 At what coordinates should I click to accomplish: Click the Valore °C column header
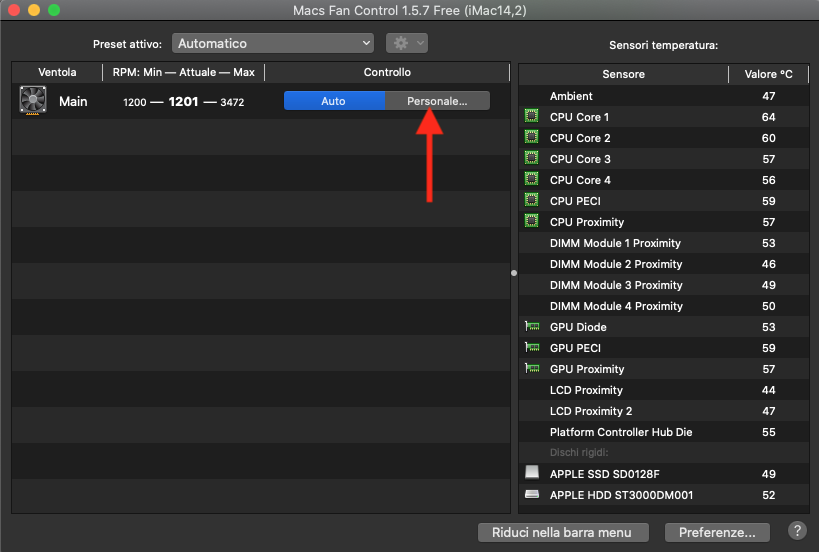coord(768,74)
